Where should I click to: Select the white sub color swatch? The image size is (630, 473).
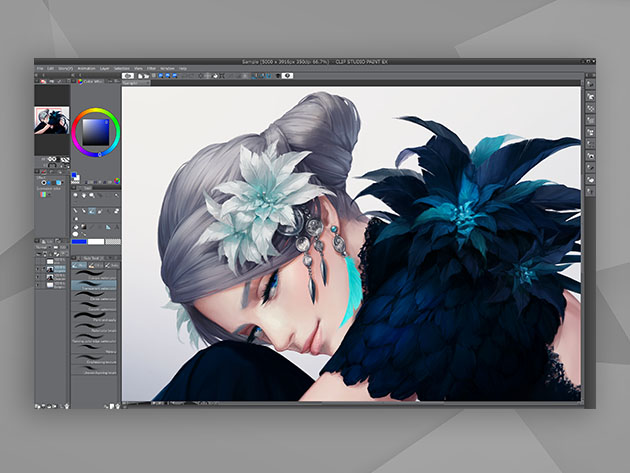[x=96, y=242]
